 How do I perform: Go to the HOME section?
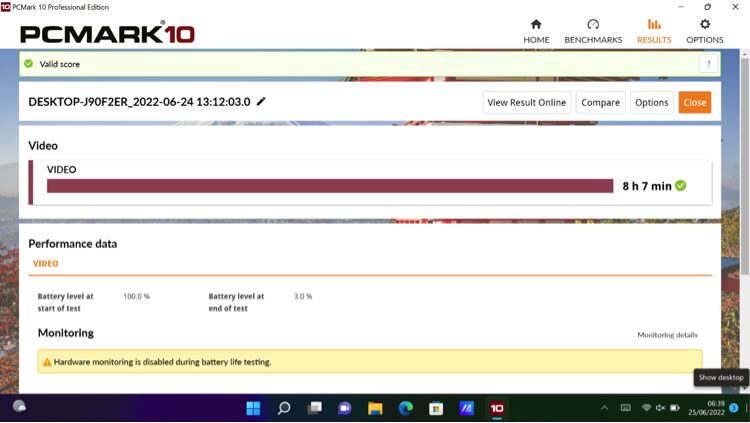(x=536, y=32)
